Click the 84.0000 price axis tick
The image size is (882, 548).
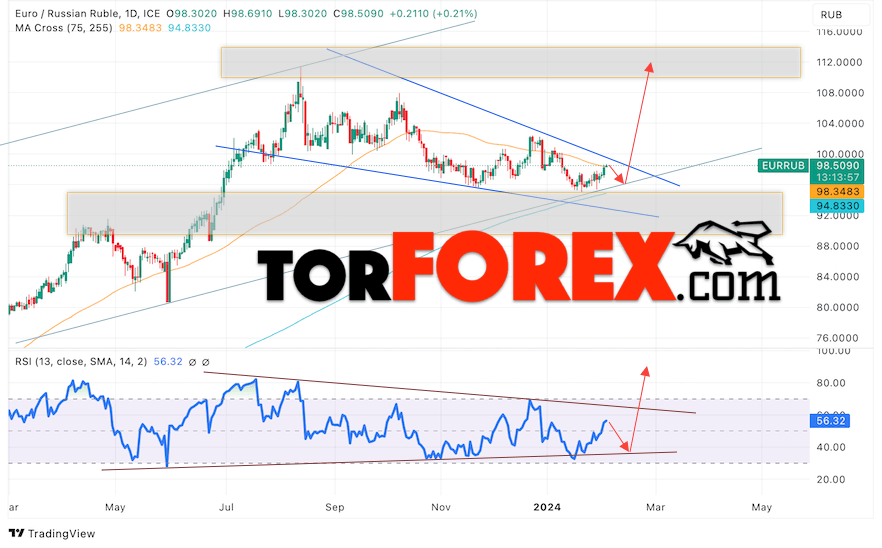(839, 276)
